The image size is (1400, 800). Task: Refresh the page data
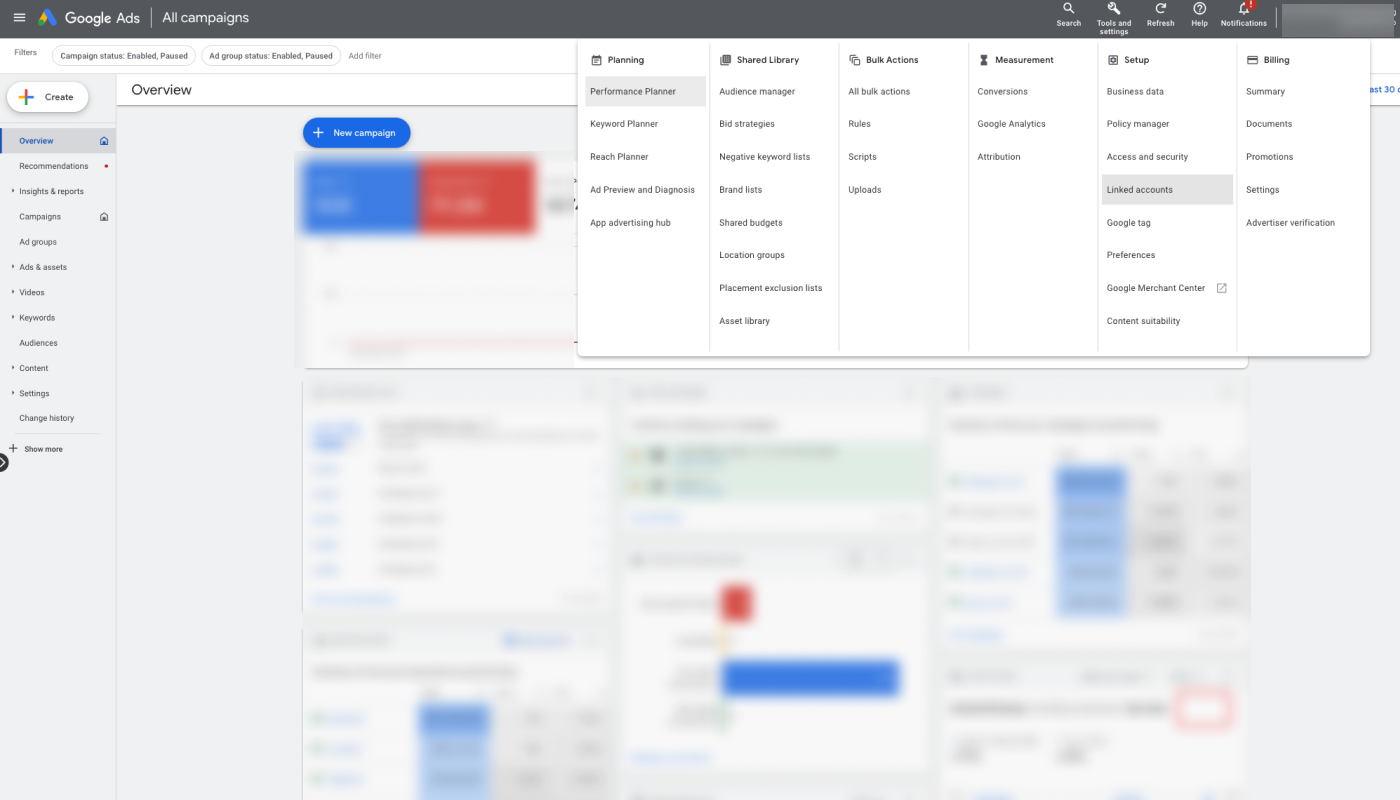(x=1160, y=15)
